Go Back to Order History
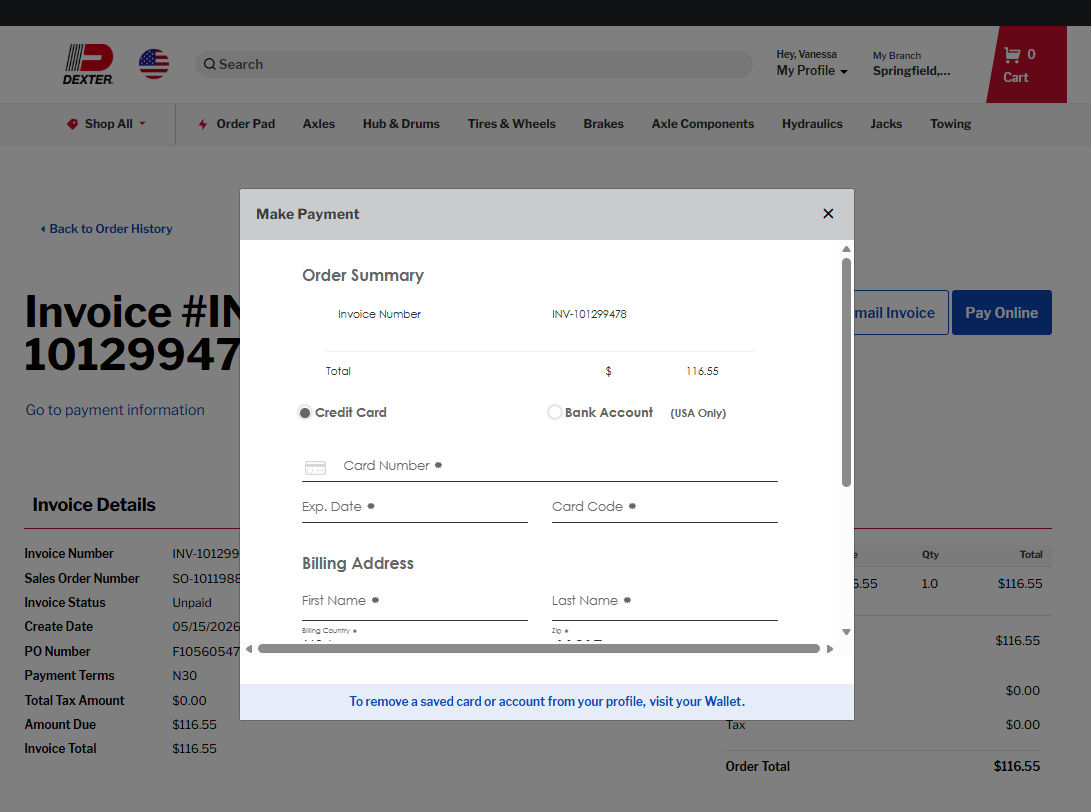The image size is (1091, 812). (x=106, y=229)
